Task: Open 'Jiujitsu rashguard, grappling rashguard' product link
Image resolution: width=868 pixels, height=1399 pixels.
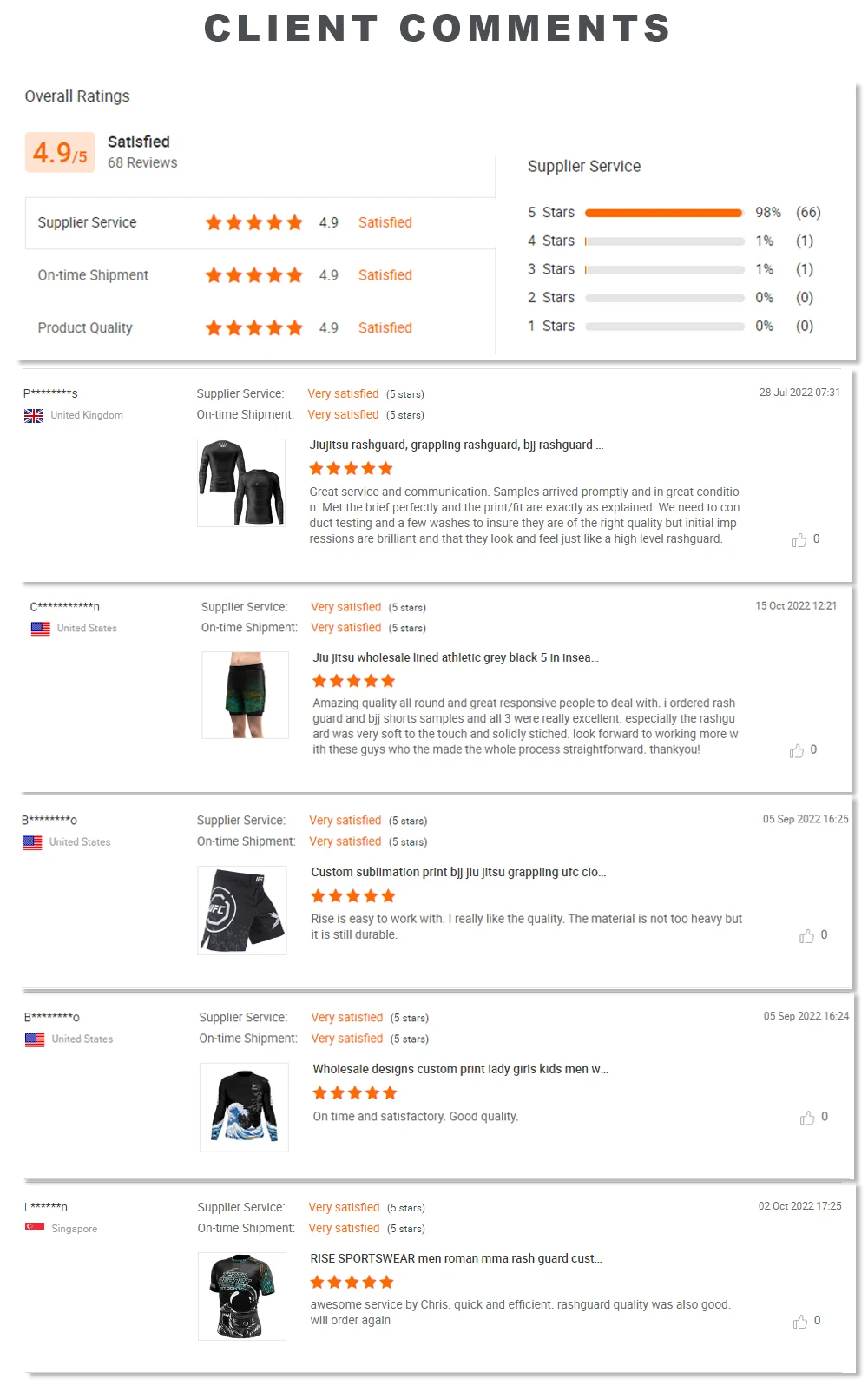Action: click(x=456, y=445)
